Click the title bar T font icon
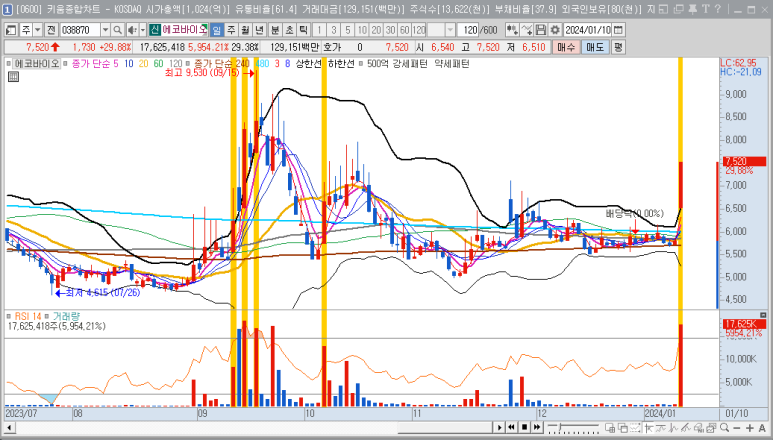The width and height of the screenshot is (773, 440). point(705,9)
